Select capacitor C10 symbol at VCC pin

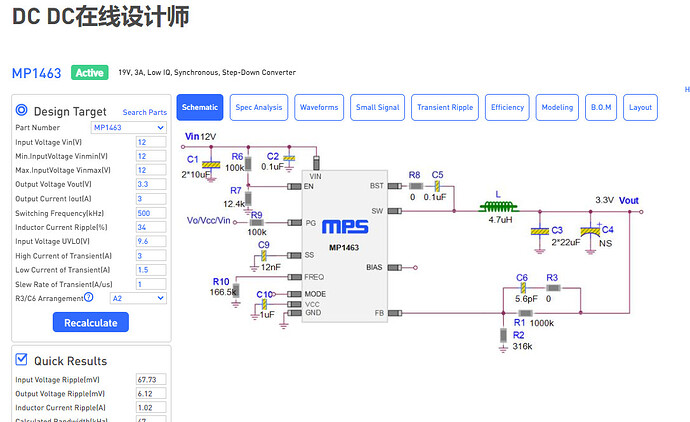(x=264, y=304)
